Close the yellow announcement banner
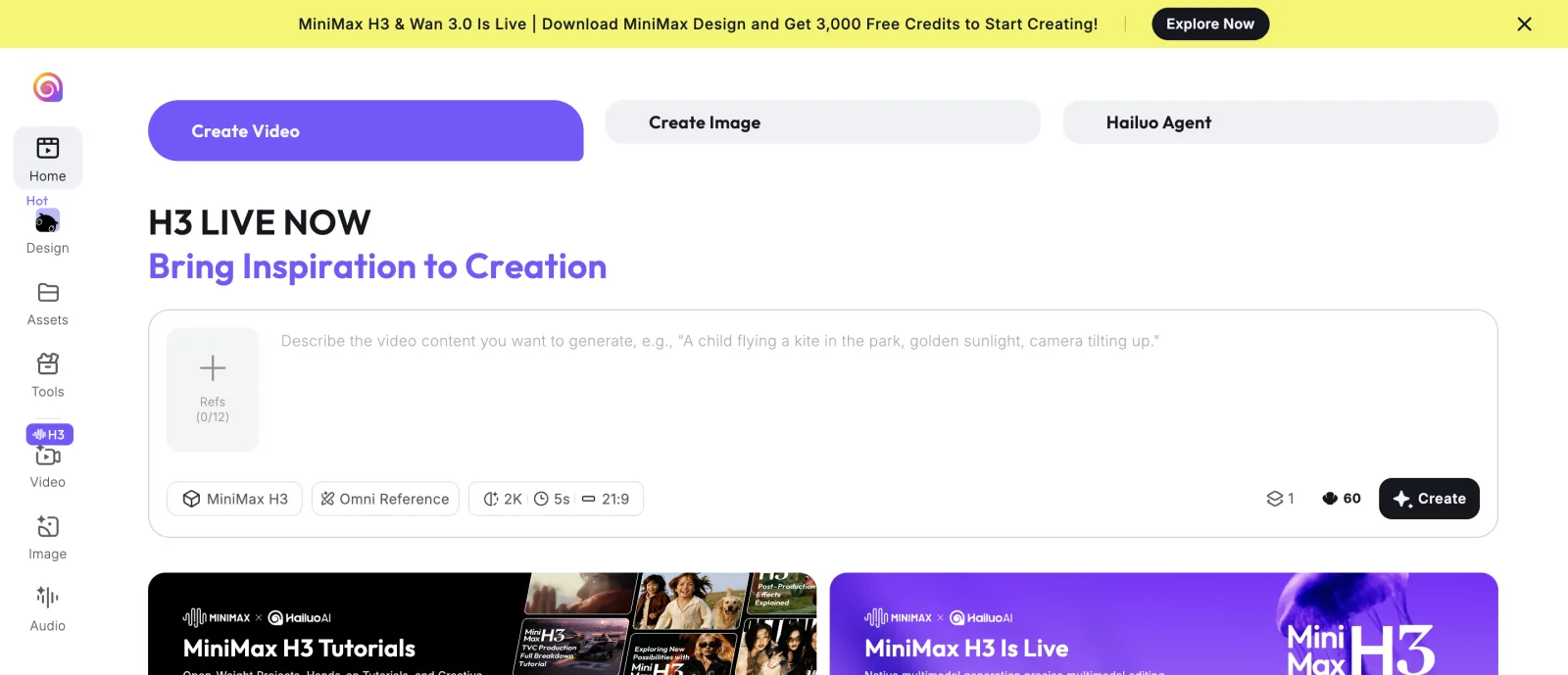This screenshot has height=675, width=1568. (x=1524, y=24)
